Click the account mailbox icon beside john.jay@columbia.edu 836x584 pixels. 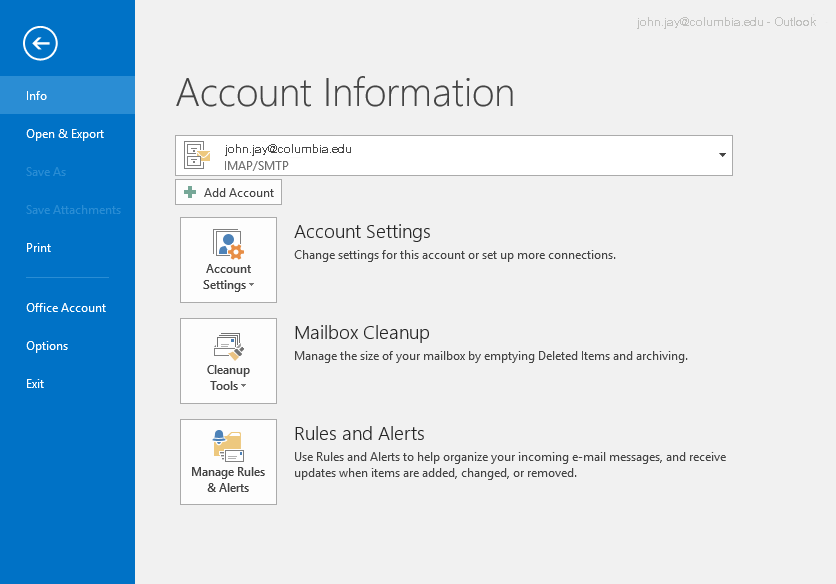click(197, 155)
